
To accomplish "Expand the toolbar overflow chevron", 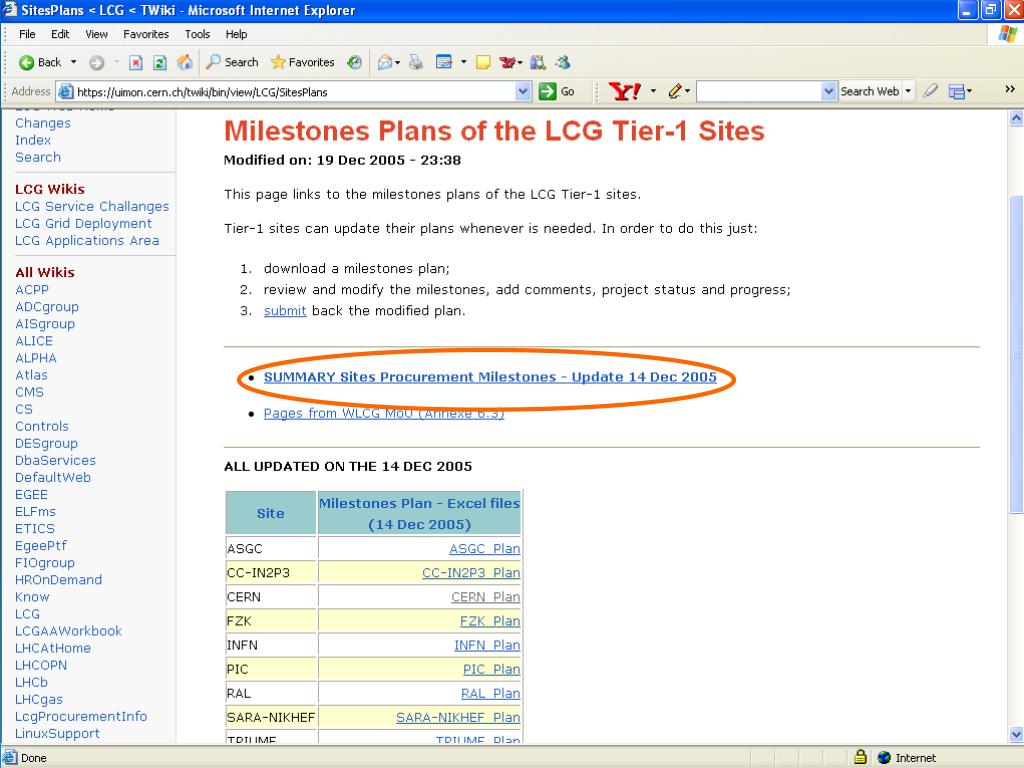I will coord(1010,89).
